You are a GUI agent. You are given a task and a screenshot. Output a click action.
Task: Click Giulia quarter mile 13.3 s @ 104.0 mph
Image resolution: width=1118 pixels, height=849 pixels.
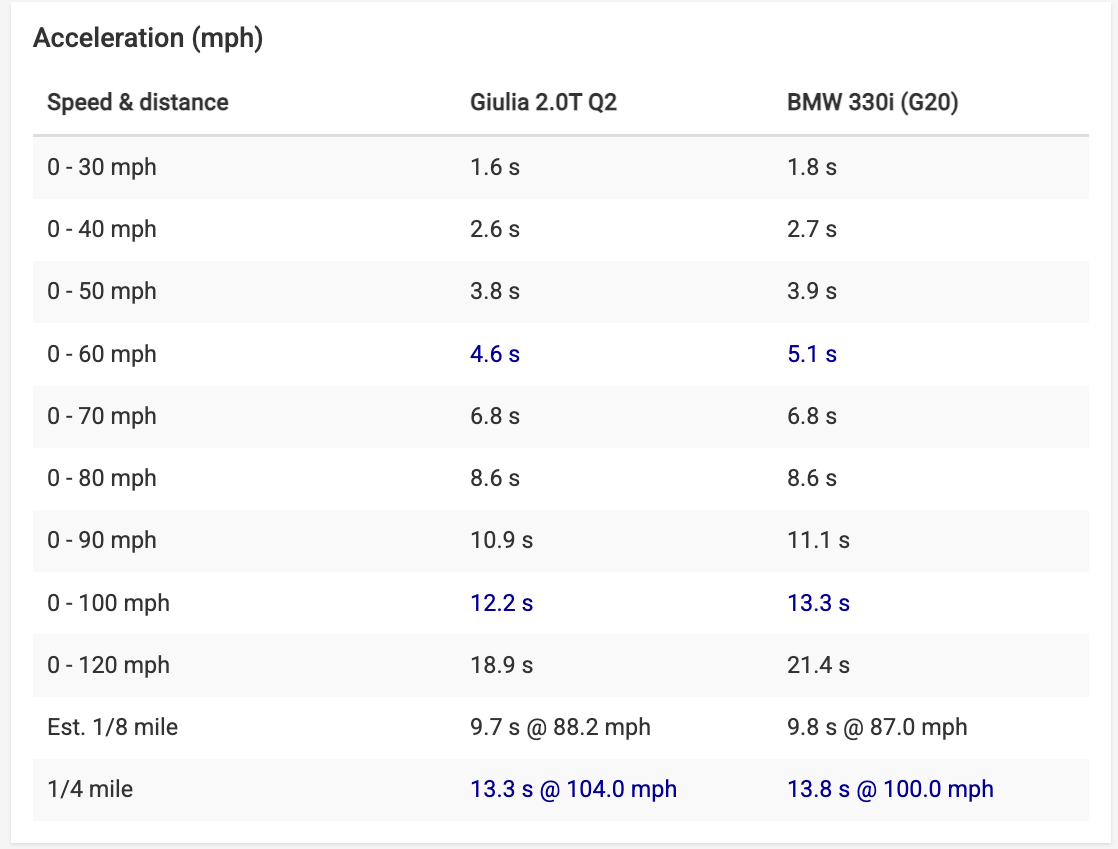click(x=573, y=789)
